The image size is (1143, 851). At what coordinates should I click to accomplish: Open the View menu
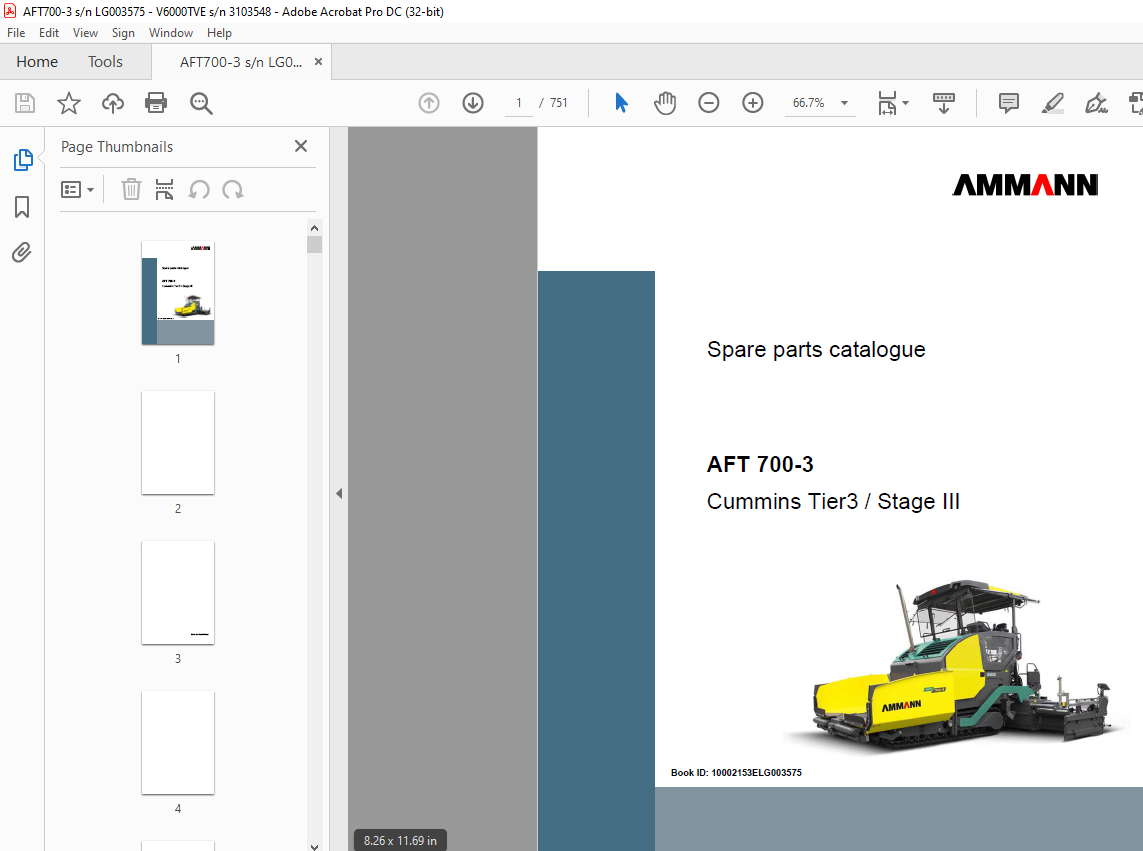(85, 33)
